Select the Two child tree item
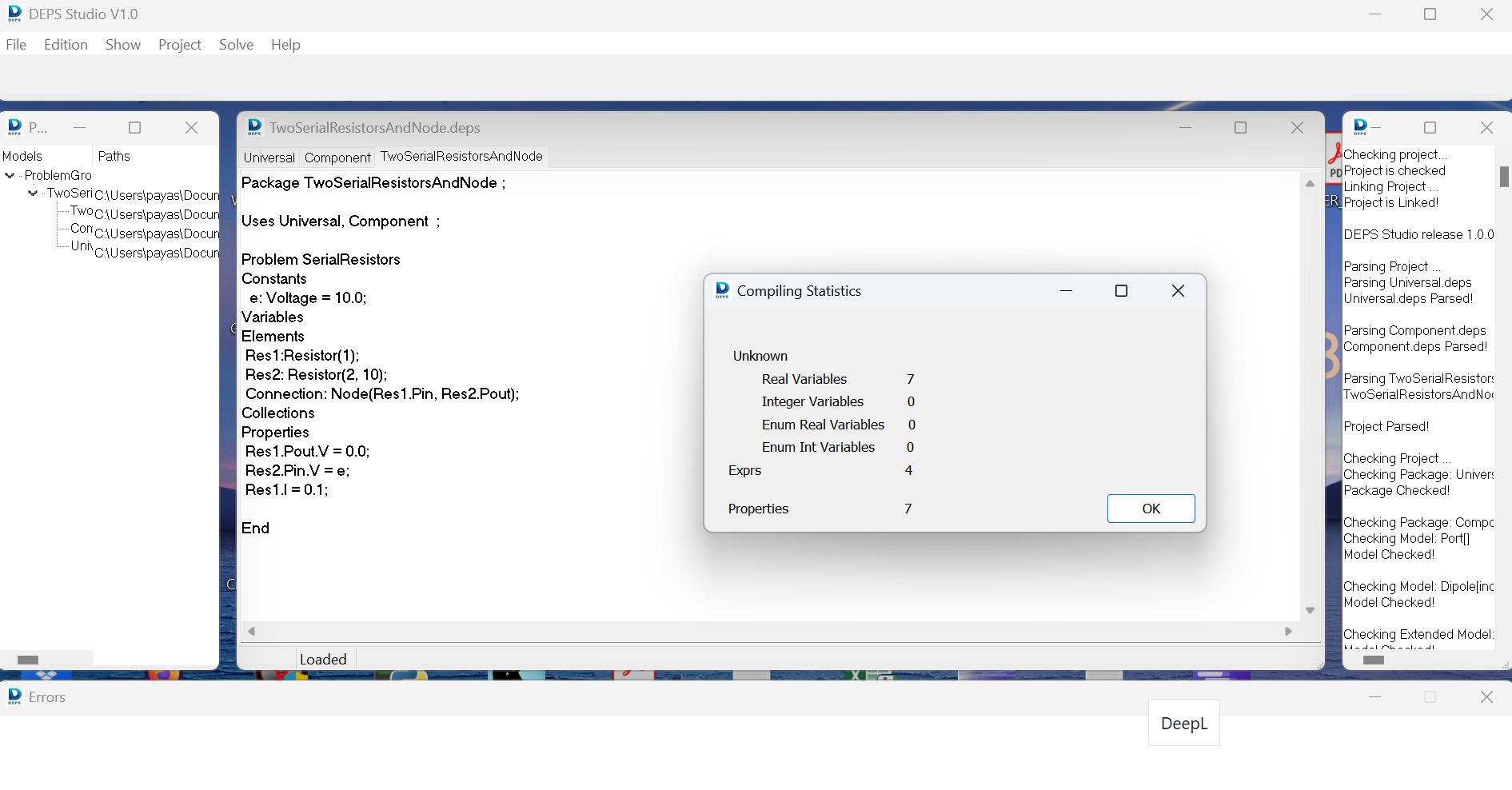This screenshot has width=1512, height=790. (82, 210)
